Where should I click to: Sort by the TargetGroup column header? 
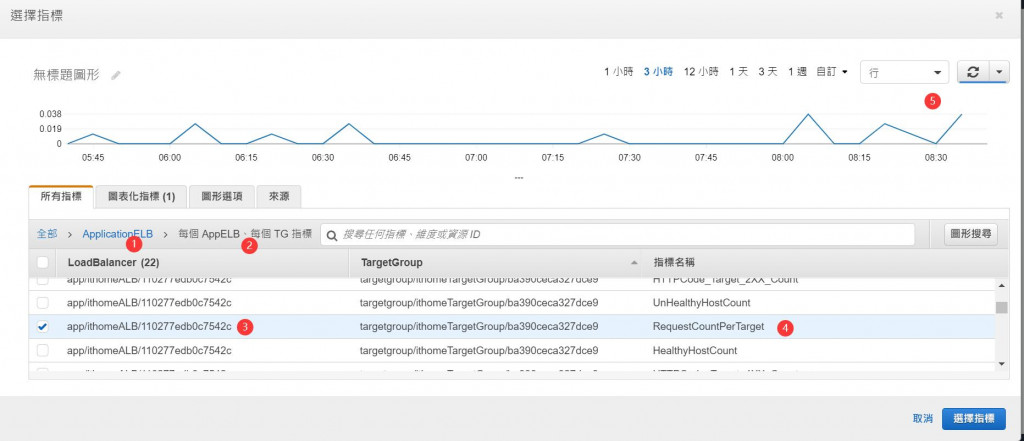(x=391, y=263)
